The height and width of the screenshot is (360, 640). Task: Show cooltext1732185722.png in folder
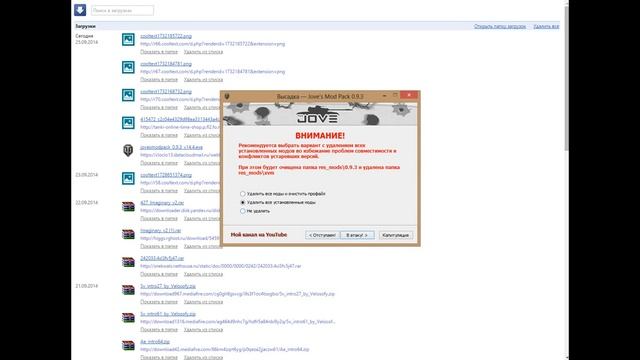pyautogui.click(x=159, y=52)
